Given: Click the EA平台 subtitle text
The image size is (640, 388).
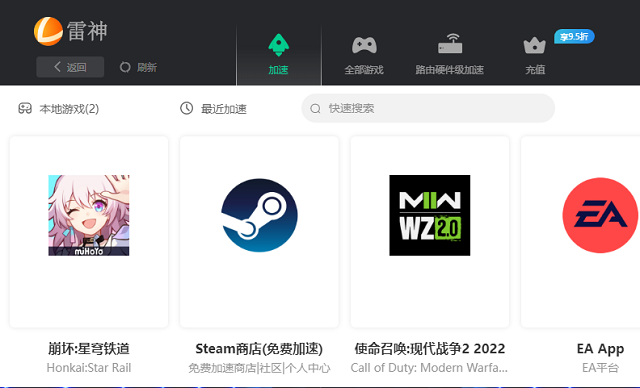Looking at the screenshot, I should tap(600, 368).
